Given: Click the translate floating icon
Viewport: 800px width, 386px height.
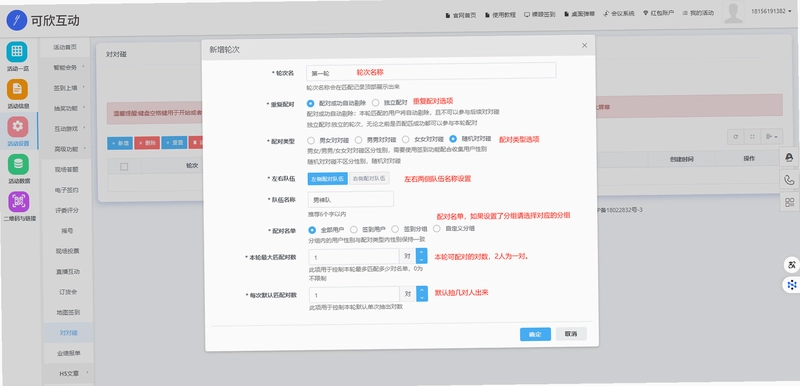Looking at the screenshot, I should pos(791,265).
